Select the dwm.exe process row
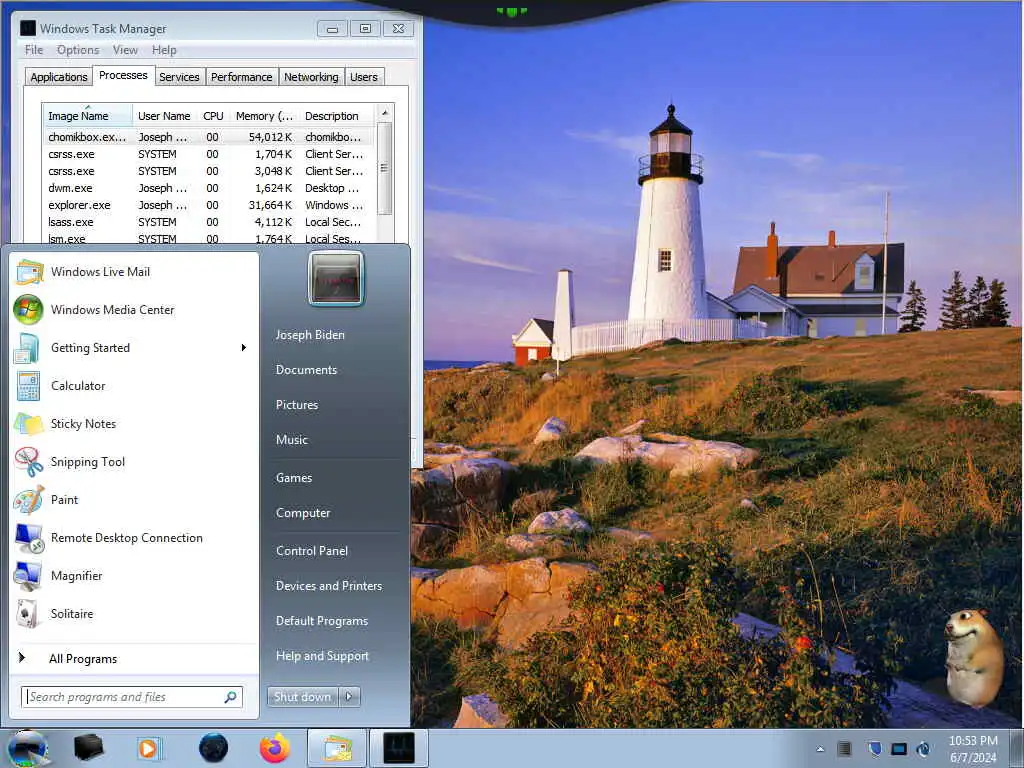Image resolution: width=1024 pixels, height=768 pixels. coord(208,188)
